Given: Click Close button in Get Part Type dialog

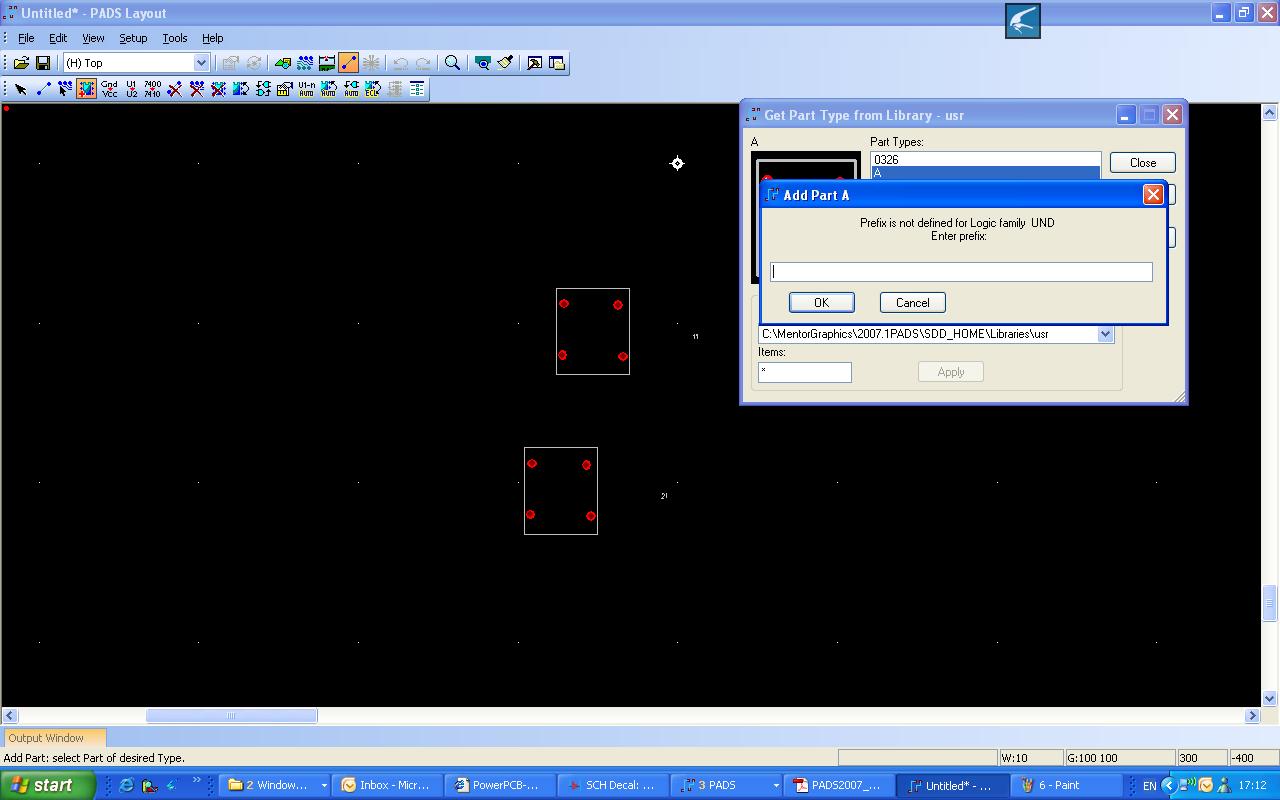Looking at the screenshot, I should [x=1143, y=163].
